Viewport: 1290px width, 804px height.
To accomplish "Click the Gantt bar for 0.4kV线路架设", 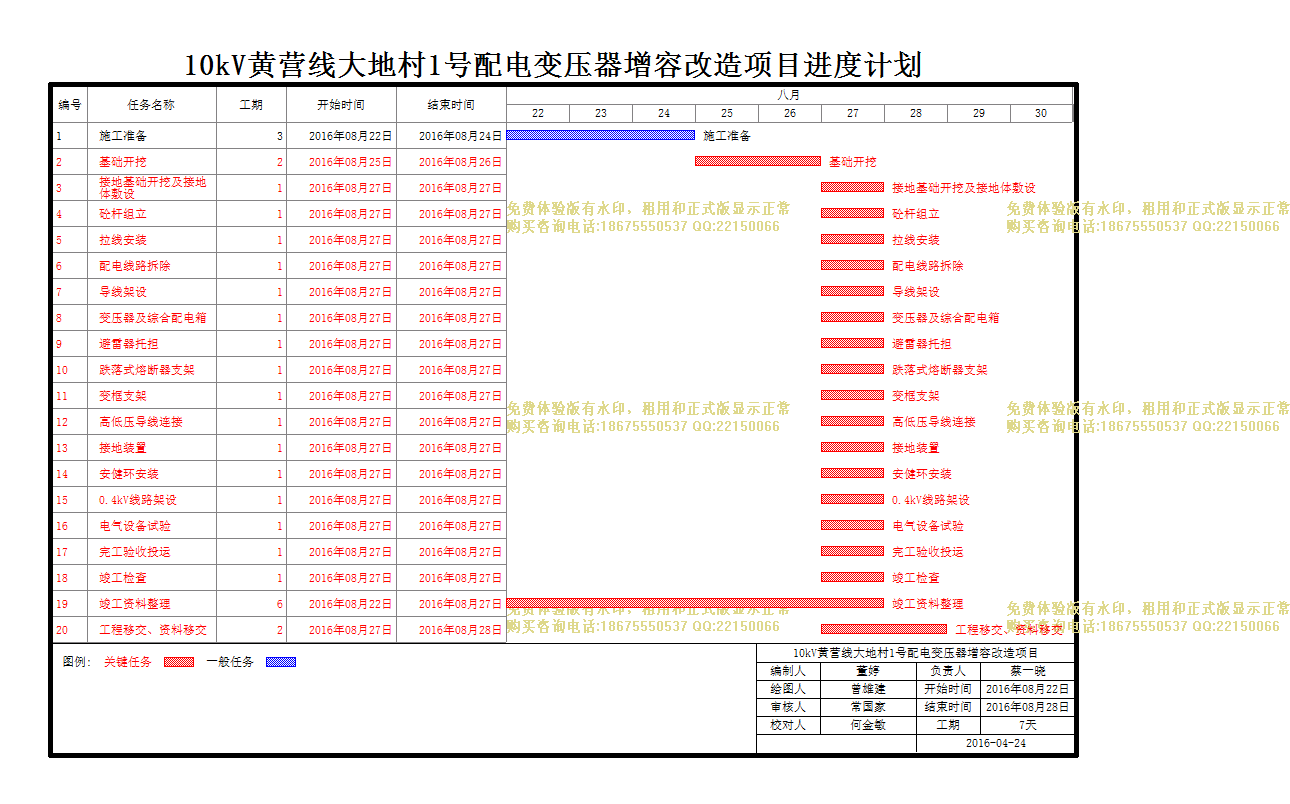I will 852,499.
